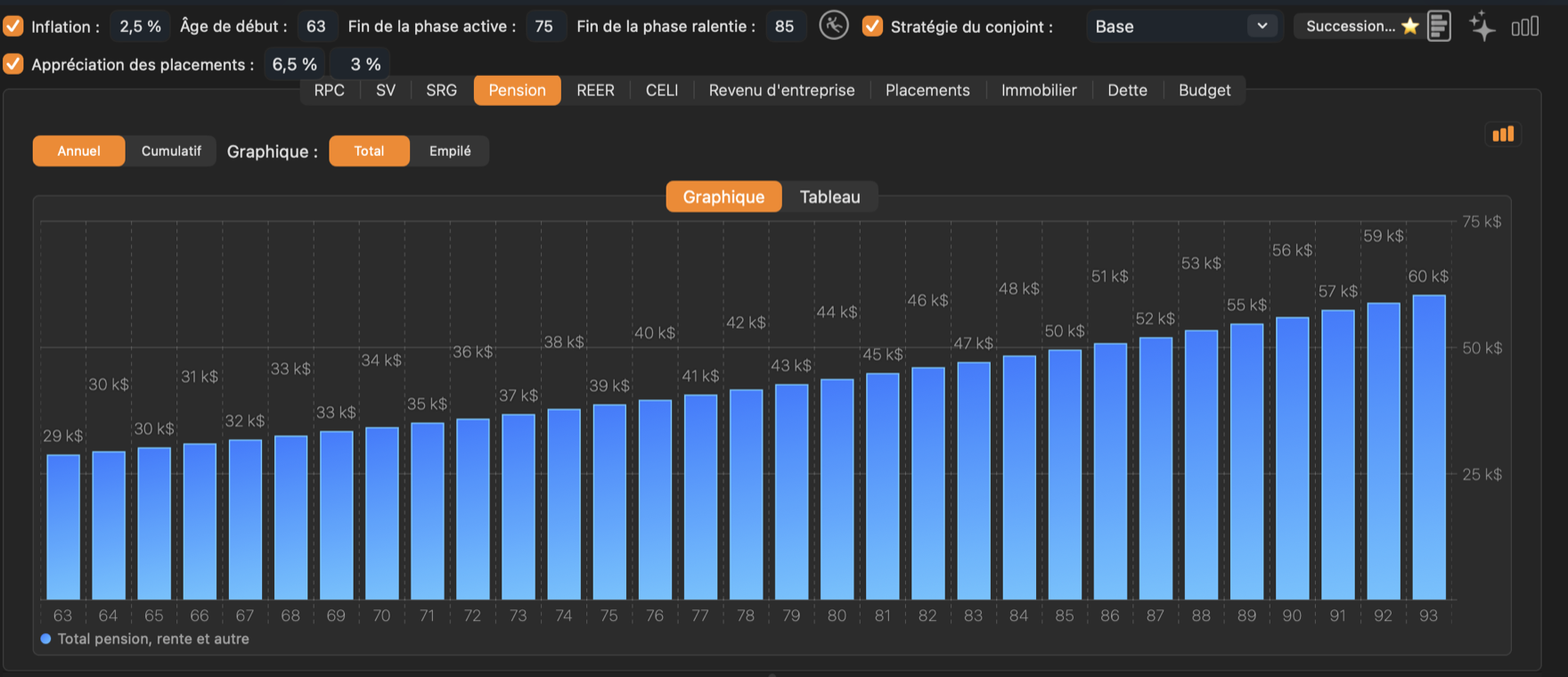Click the "75 k$" axis label

[x=1482, y=221]
